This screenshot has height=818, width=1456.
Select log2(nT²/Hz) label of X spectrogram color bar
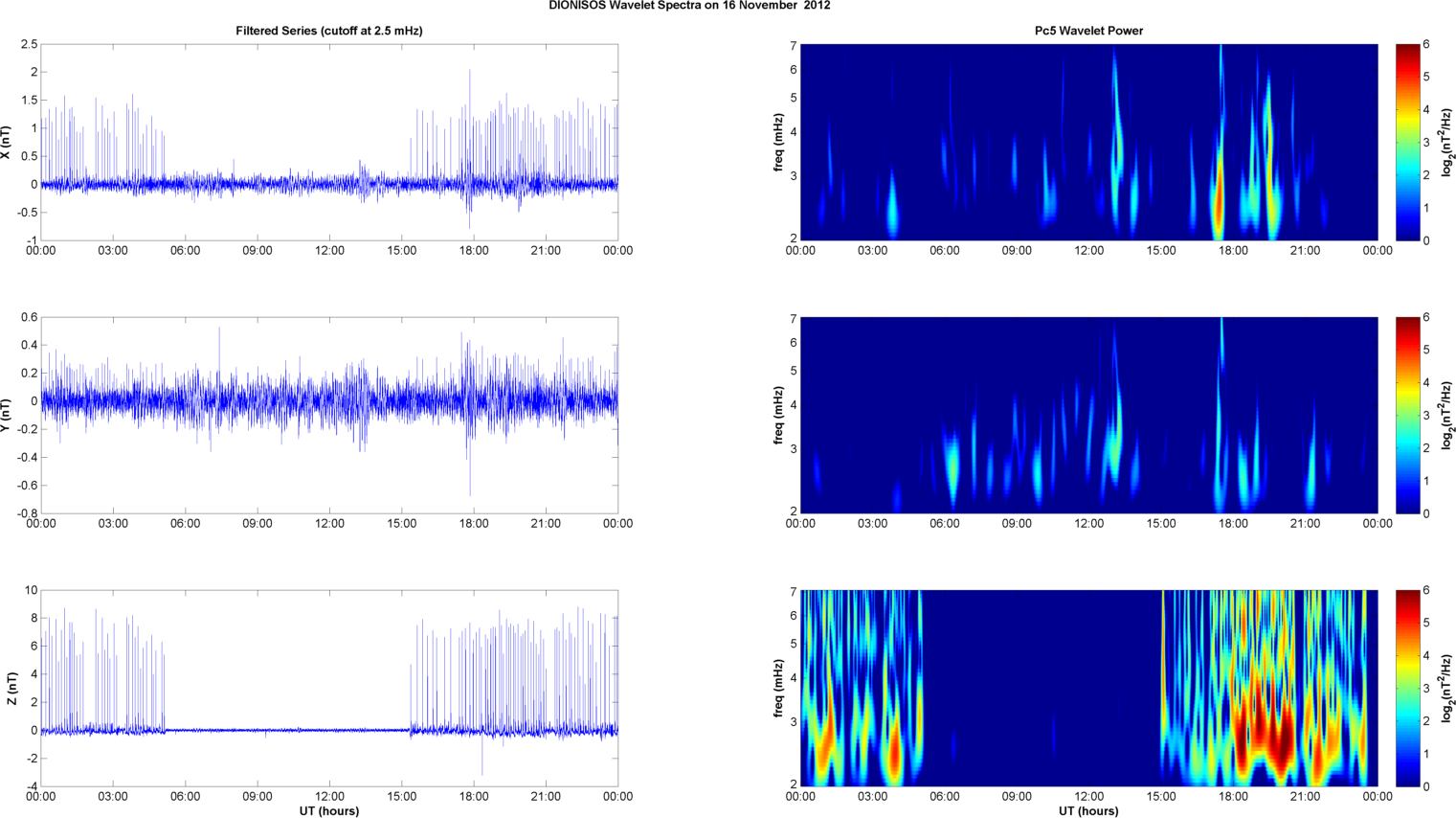coord(1448,142)
